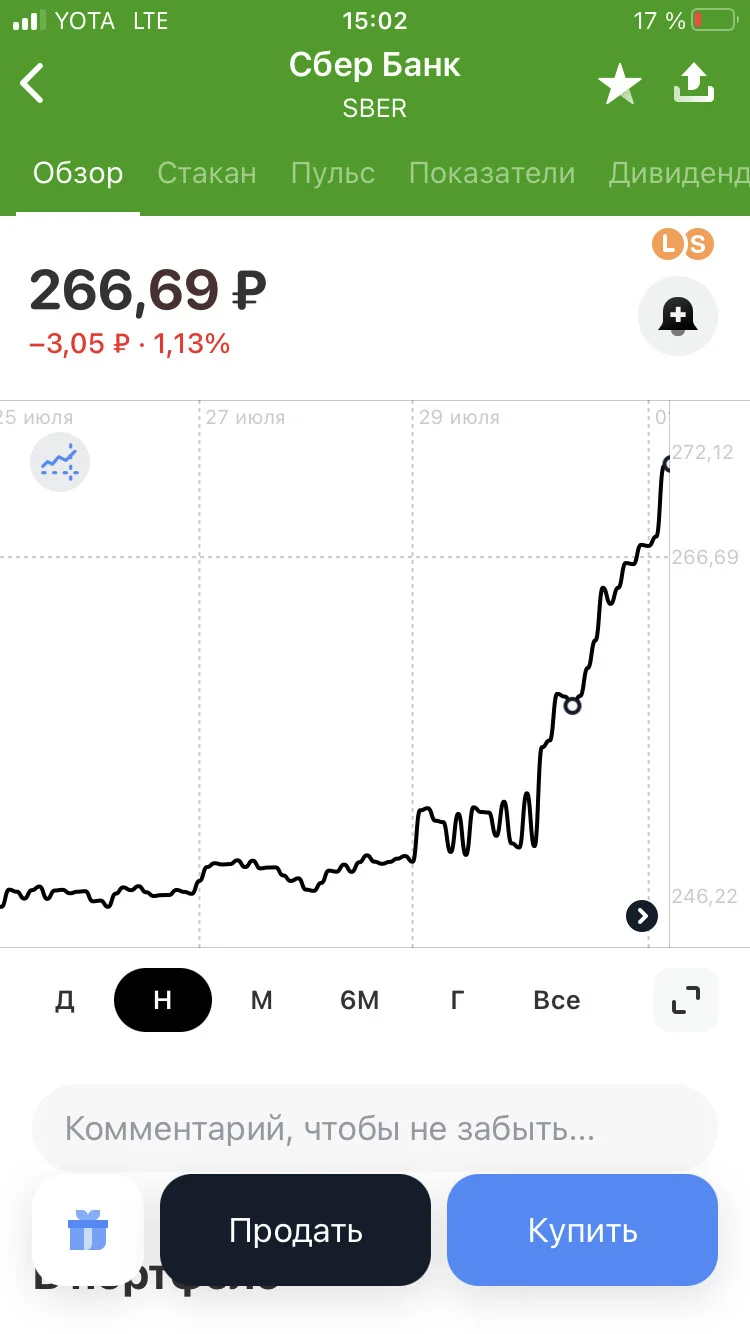
Task: Tap the orange L badge
Action: (667, 243)
